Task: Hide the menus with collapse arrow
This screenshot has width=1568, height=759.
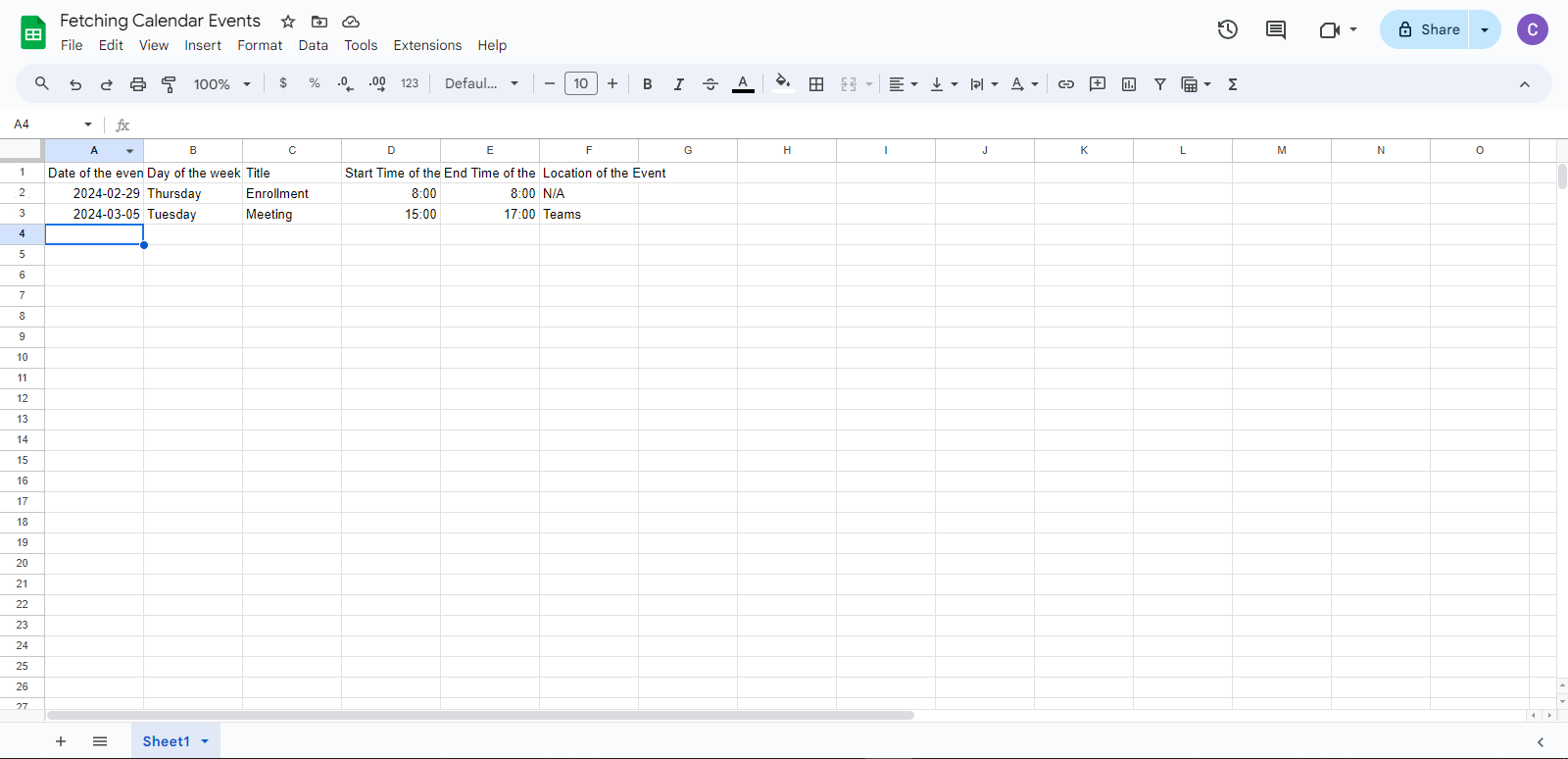Action: point(1525,84)
